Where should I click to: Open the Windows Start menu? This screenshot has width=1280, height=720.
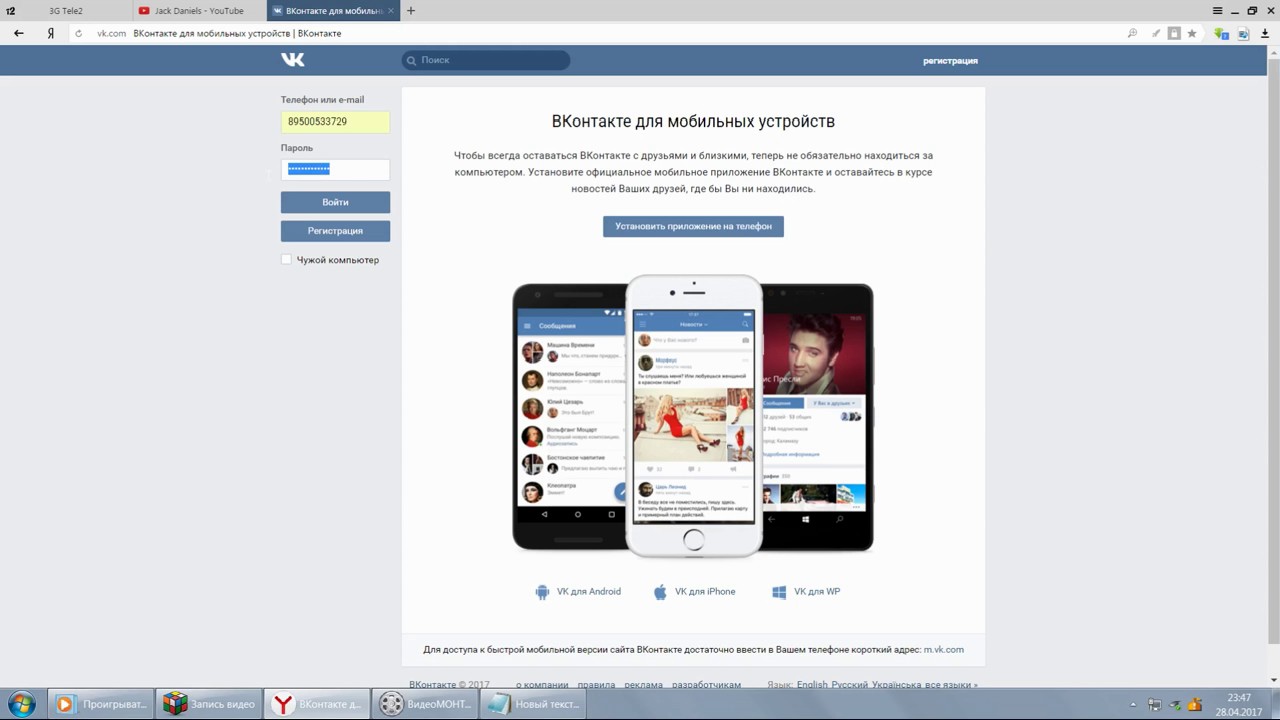click(21, 704)
